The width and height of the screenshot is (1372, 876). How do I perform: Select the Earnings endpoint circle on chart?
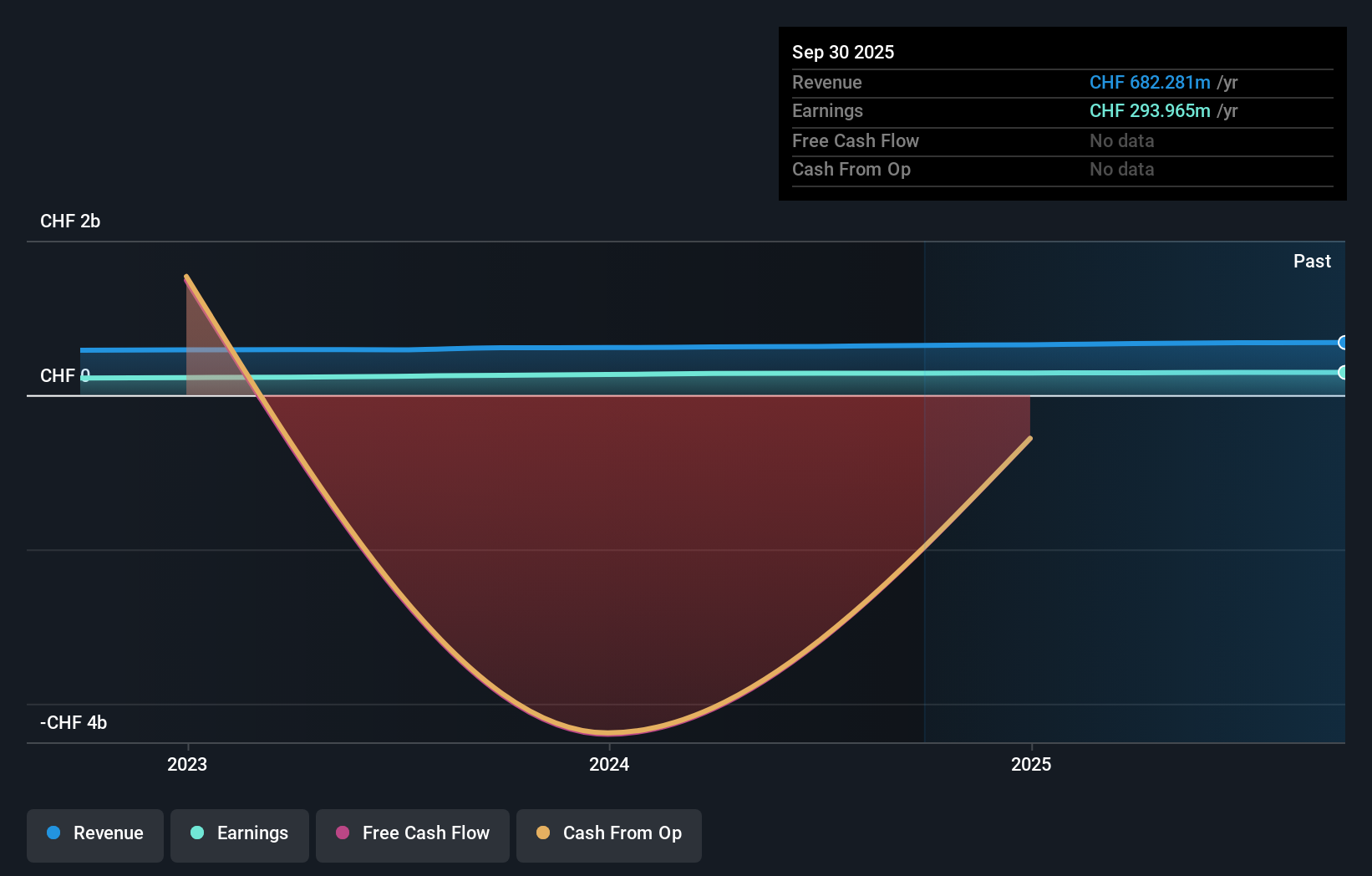(x=1344, y=374)
